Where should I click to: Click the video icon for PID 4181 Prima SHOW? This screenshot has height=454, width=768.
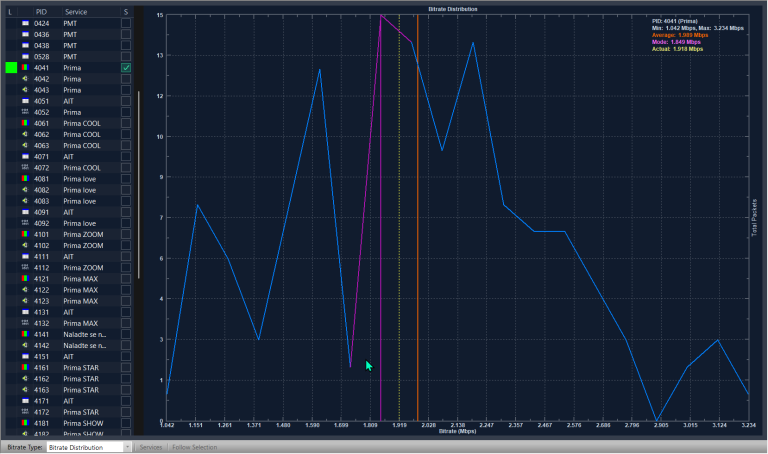25,423
